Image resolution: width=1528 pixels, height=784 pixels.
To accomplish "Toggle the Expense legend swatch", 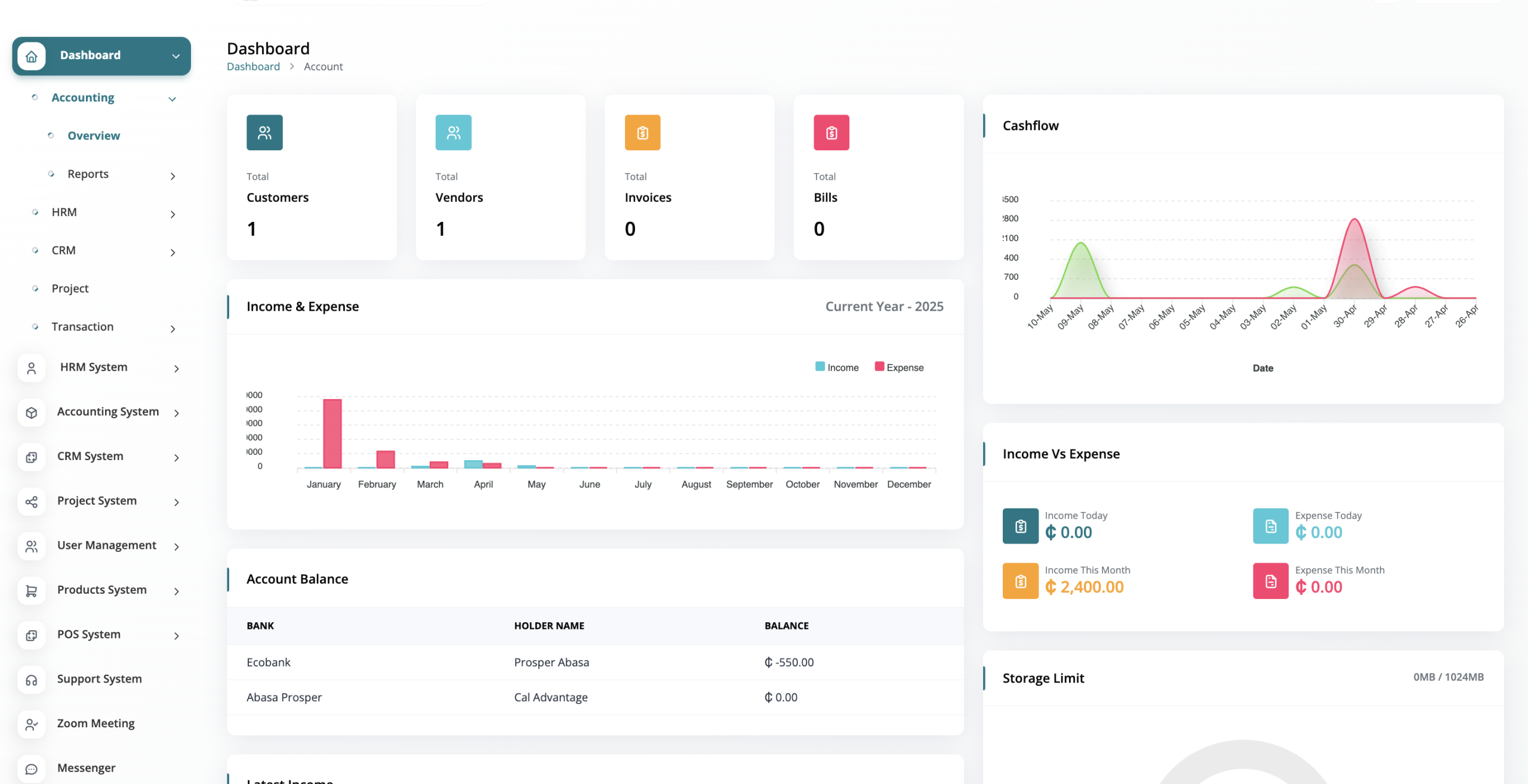I will click(x=879, y=366).
